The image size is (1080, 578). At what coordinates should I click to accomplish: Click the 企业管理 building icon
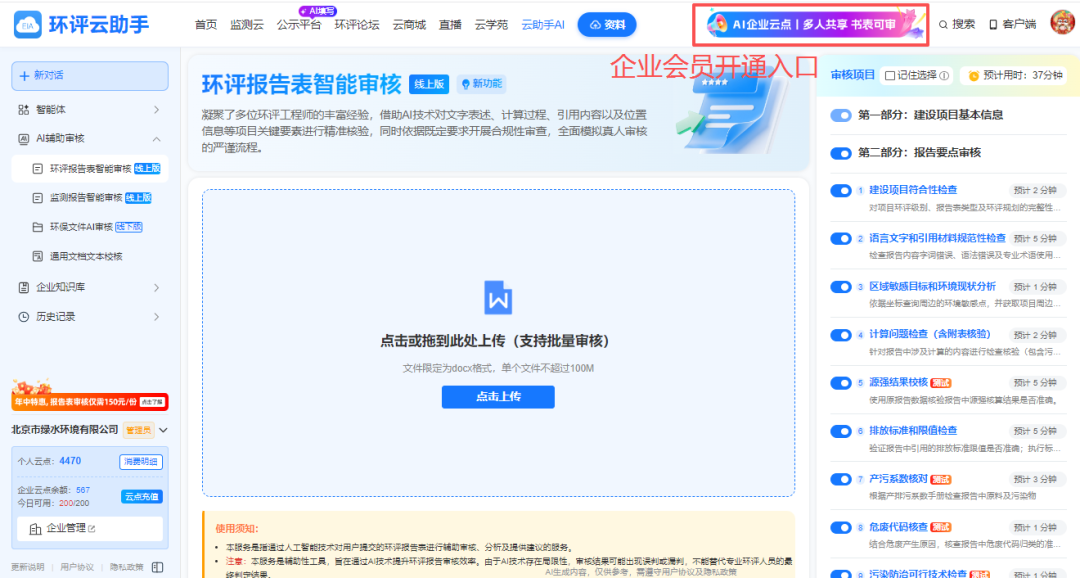[x=35, y=529]
